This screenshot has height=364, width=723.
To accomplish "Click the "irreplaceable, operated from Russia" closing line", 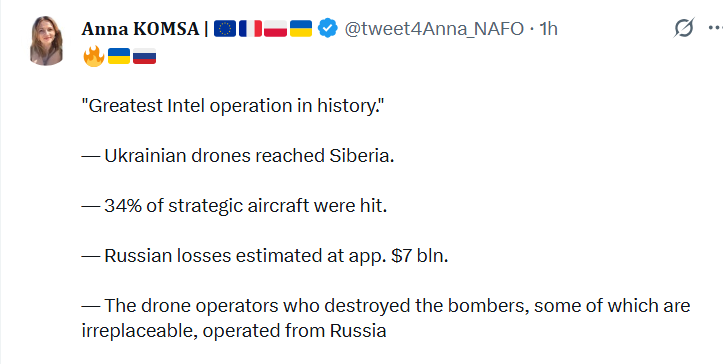I will [234, 331].
